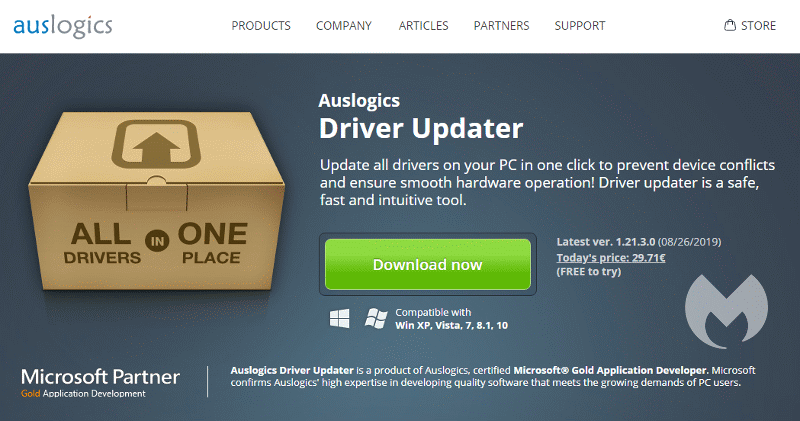Image resolution: width=800 pixels, height=421 pixels.
Task: Go to the ARTICLES section
Action: tap(423, 26)
